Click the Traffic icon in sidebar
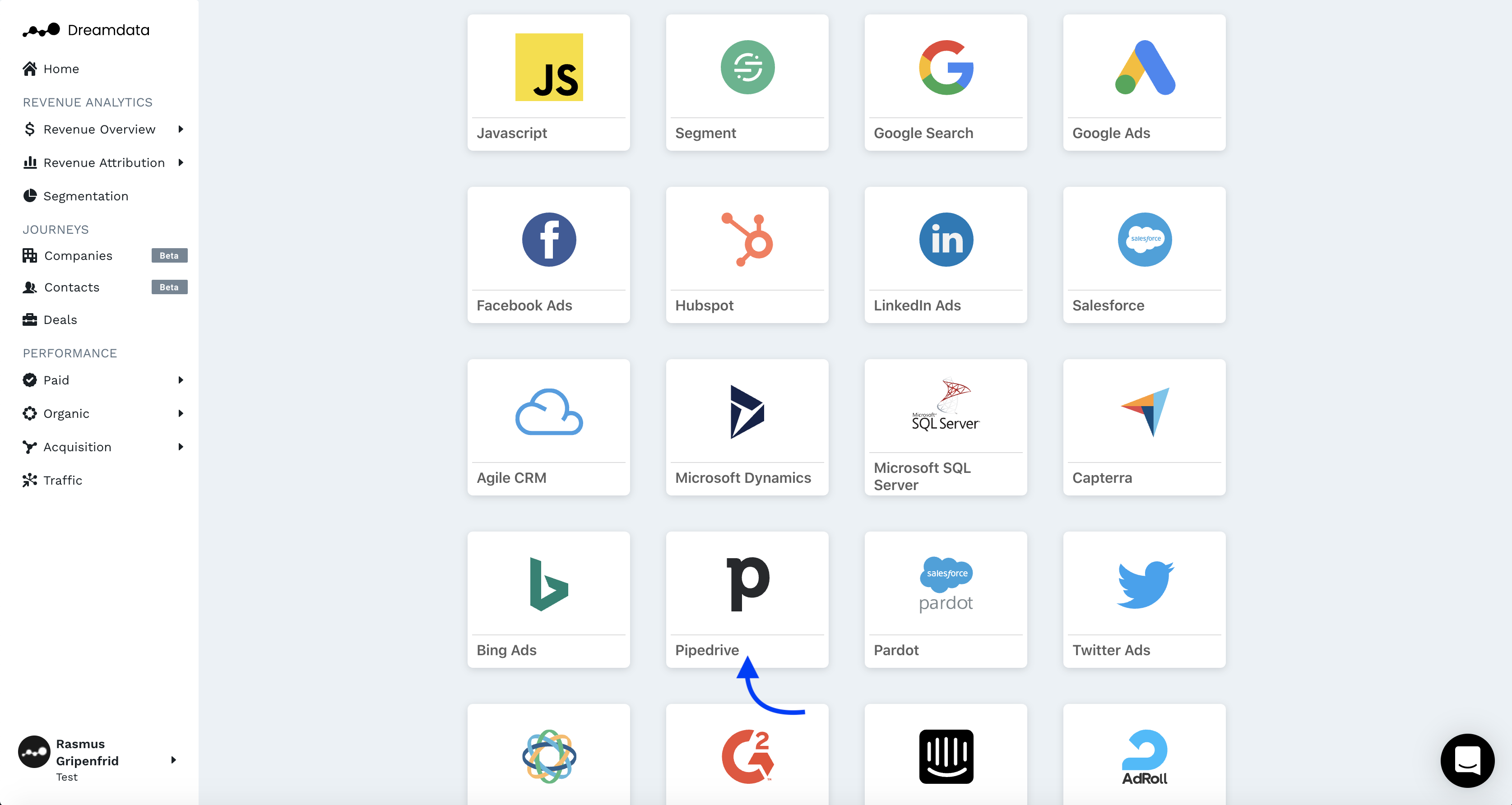Image resolution: width=1512 pixels, height=805 pixels. (29, 480)
